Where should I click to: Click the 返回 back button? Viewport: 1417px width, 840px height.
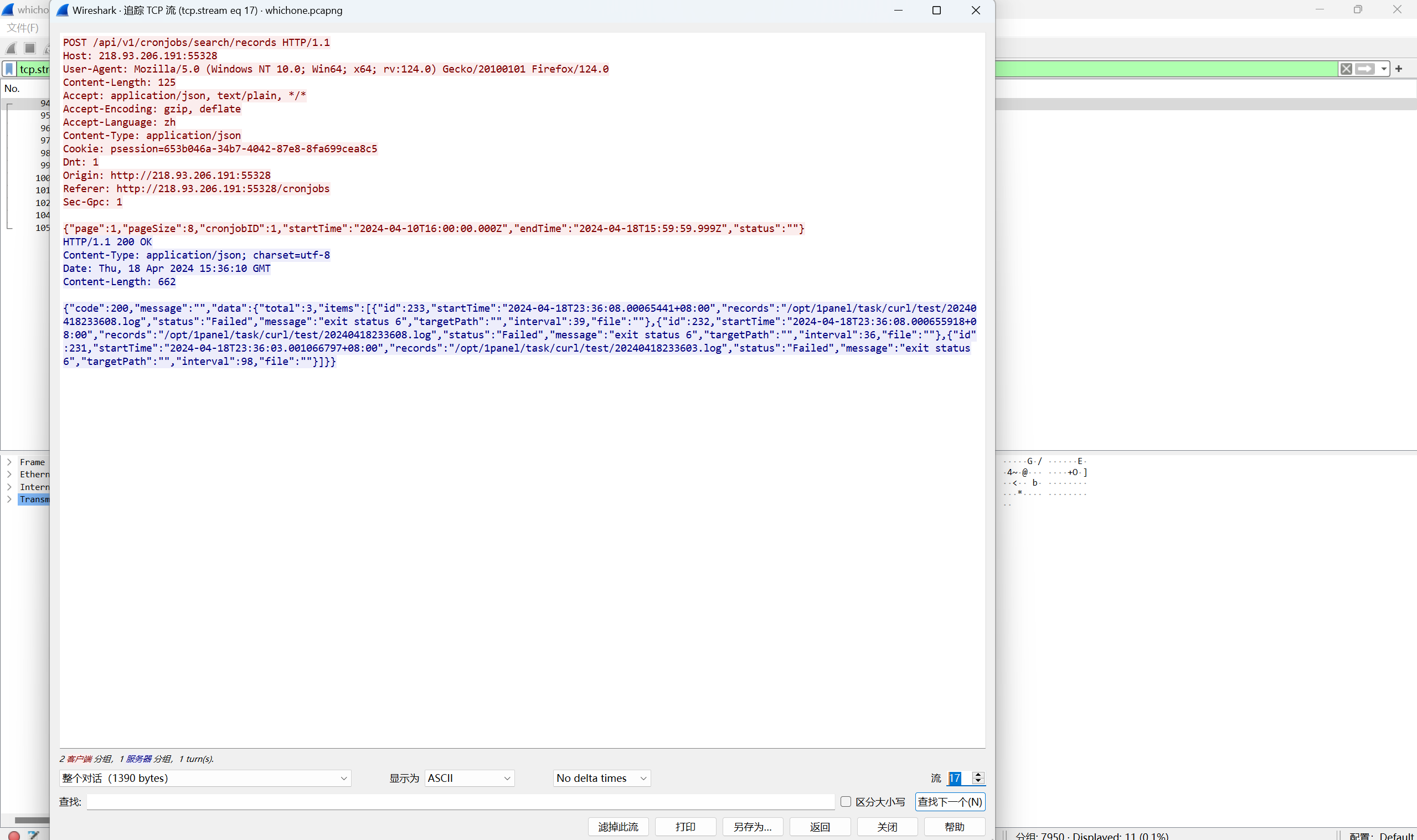820,827
